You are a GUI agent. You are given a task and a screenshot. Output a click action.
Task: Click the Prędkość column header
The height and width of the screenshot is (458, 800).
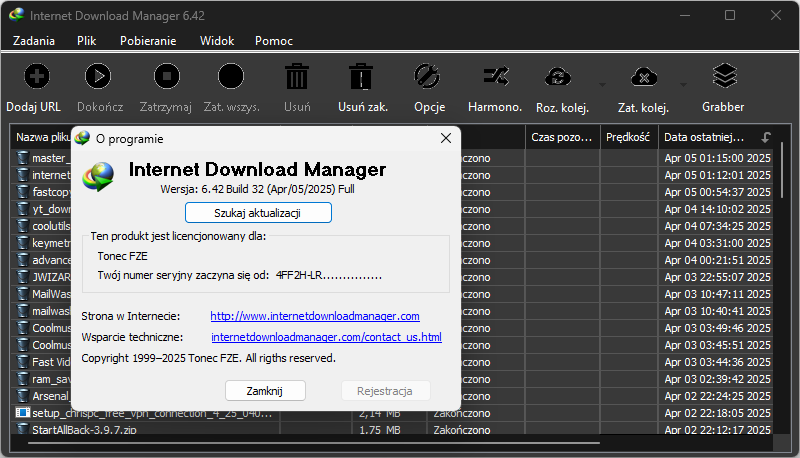pyautogui.click(x=629, y=137)
